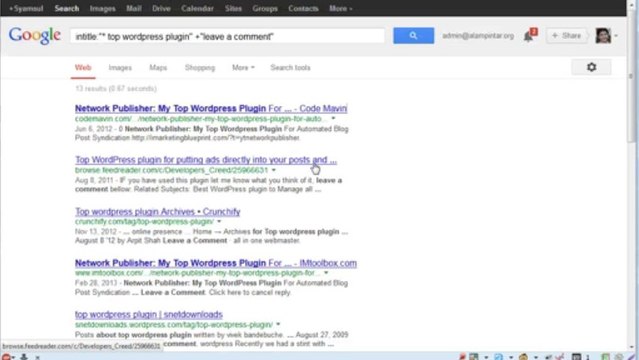The width and height of the screenshot is (639, 360).
Task: Open Drive in the top bar
Action: (161, 8)
